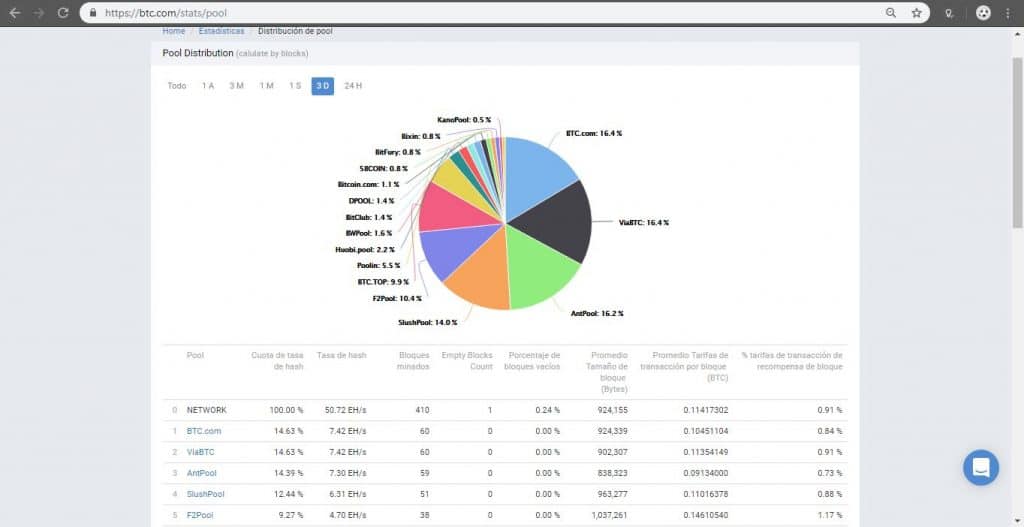This screenshot has height=527, width=1024.
Task: Click the 'SlushPool: 14.0 %' chart label
Action: pyautogui.click(x=428, y=323)
